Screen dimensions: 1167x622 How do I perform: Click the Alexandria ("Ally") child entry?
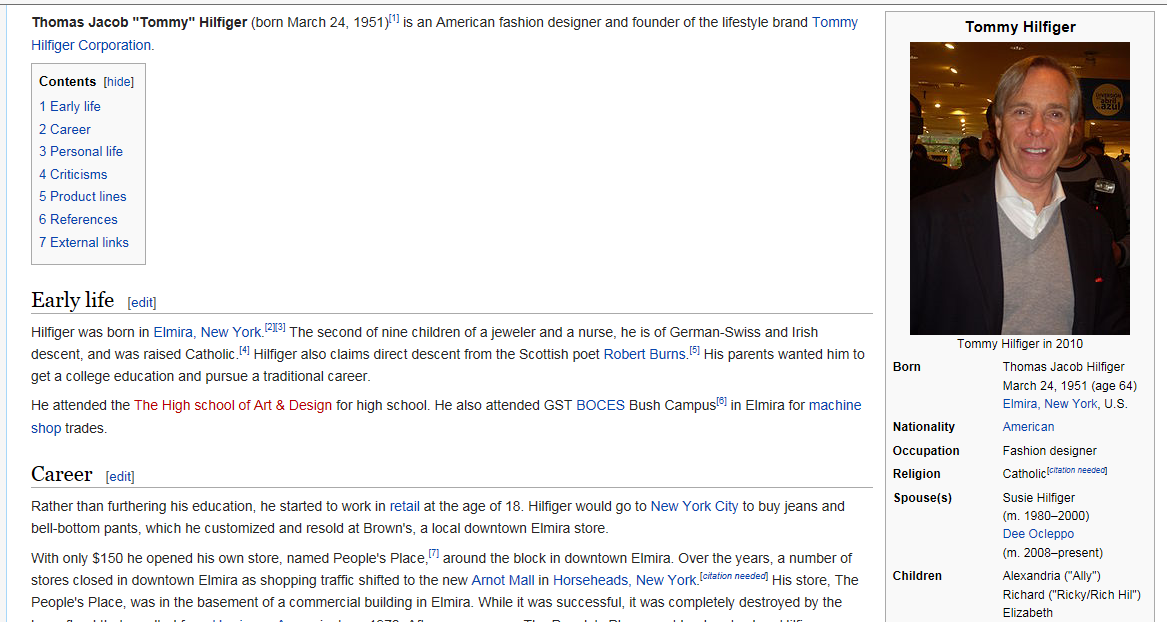(x=1051, y=576)
